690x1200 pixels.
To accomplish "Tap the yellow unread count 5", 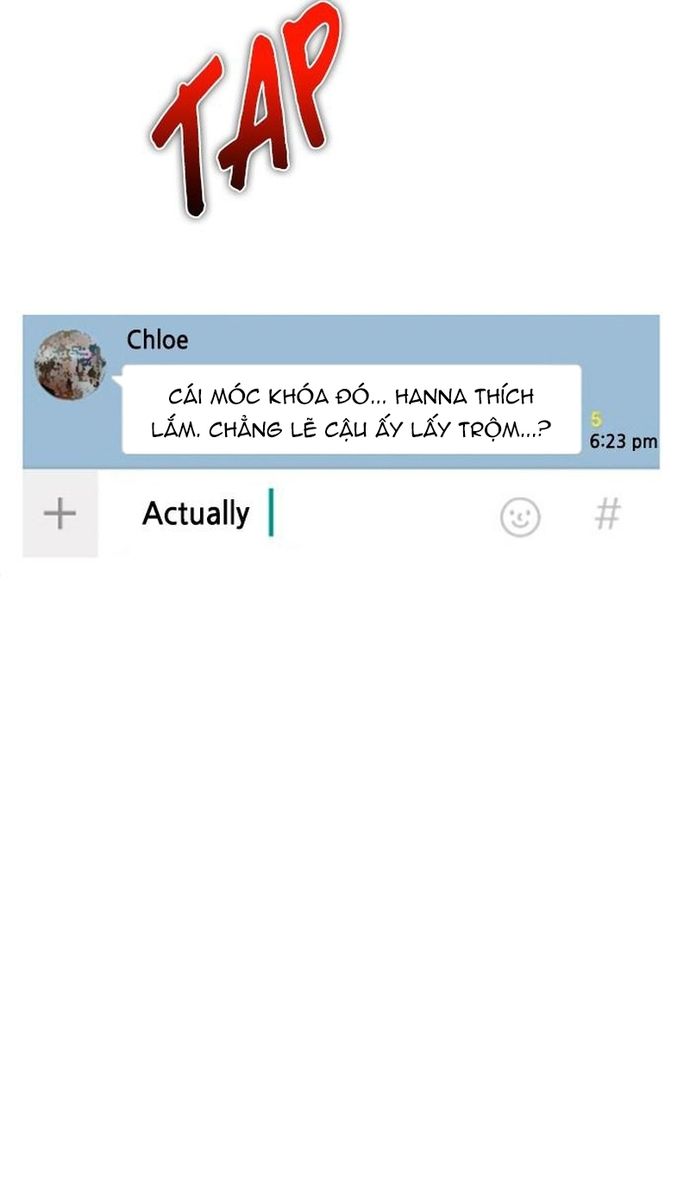I will [596, 420].
